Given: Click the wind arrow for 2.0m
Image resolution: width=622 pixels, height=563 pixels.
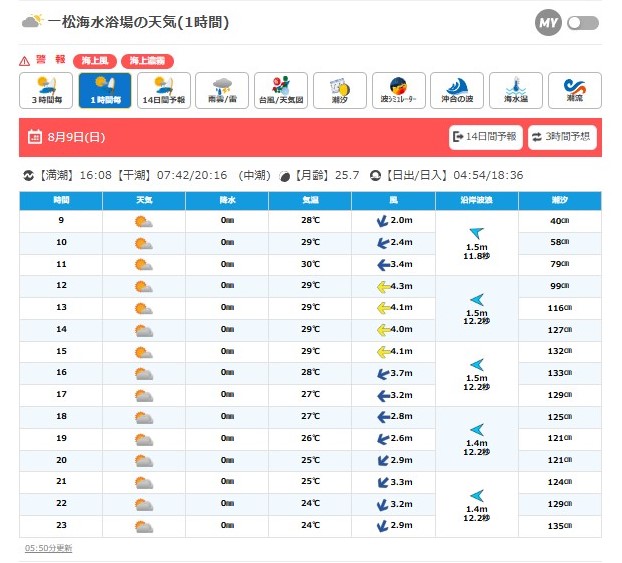Looking at the screenshot, I should click(x=382, y=221).
